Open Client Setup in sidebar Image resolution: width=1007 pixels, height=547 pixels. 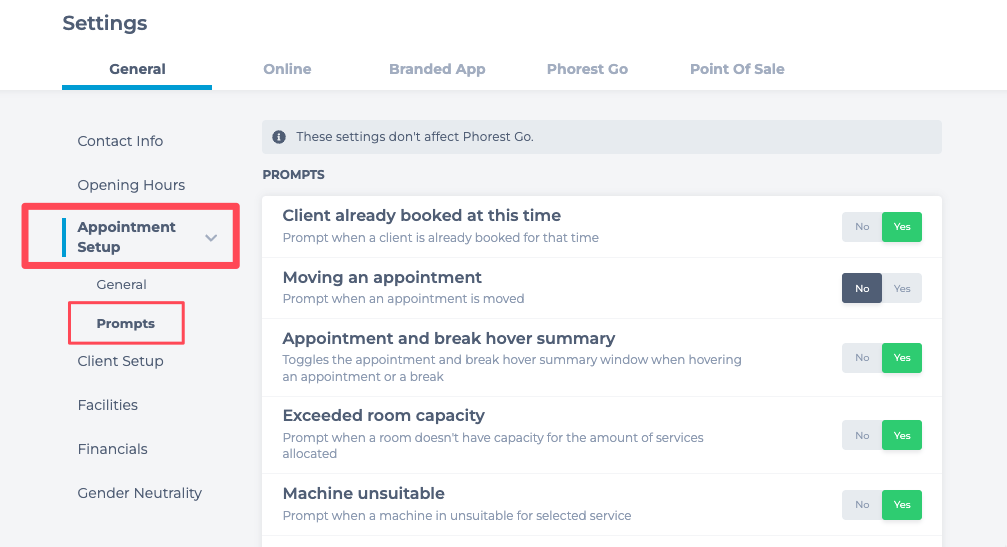tap(120, 361)
